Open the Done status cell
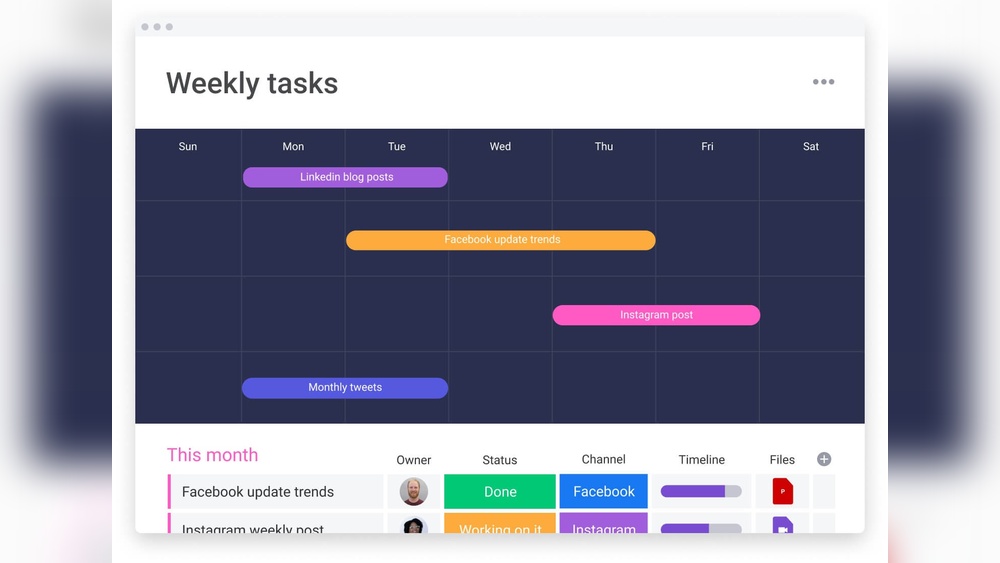1000x563 pixels. pos(500,491)
